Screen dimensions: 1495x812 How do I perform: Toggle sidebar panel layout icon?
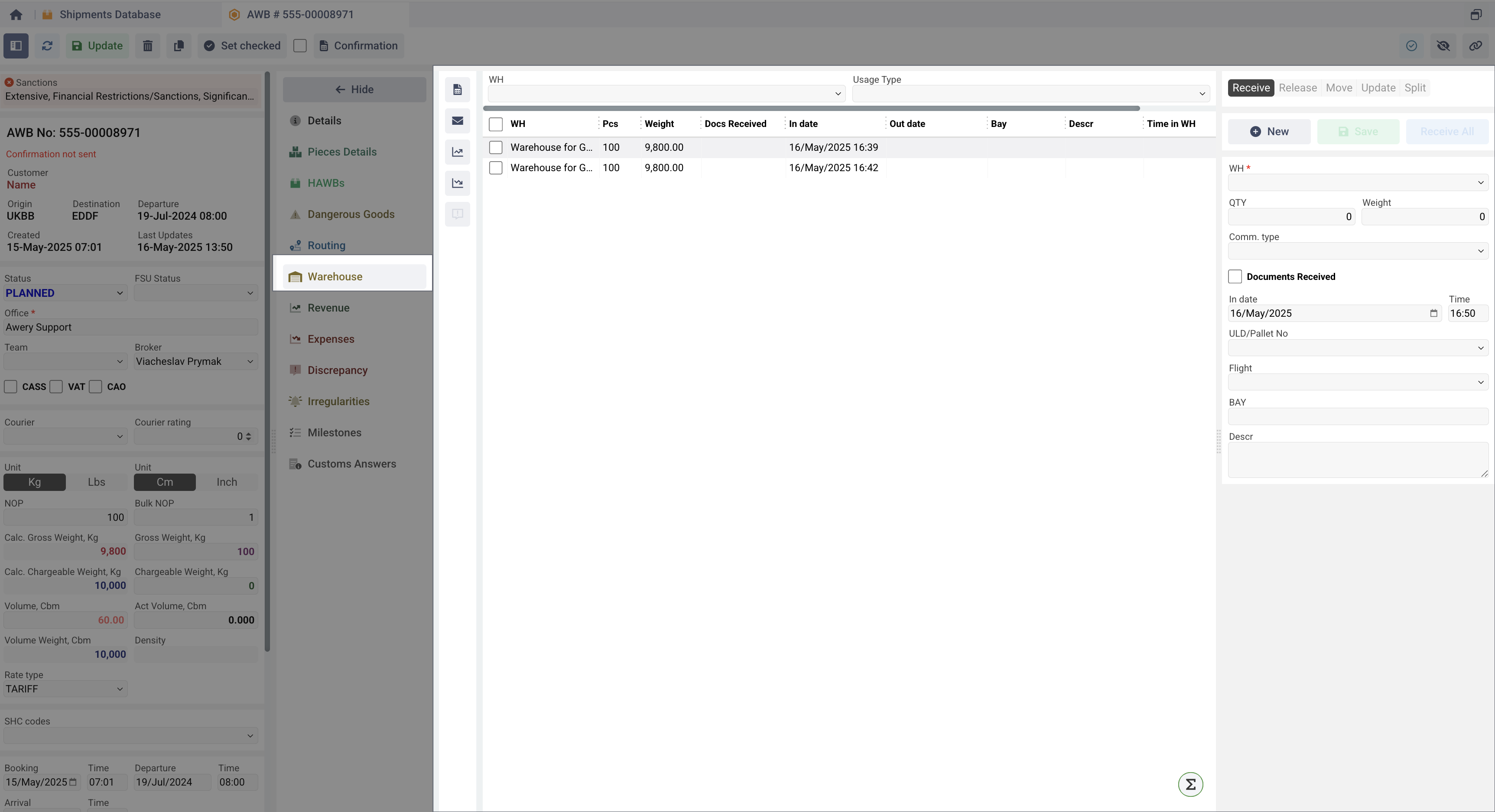pos(16,46)
